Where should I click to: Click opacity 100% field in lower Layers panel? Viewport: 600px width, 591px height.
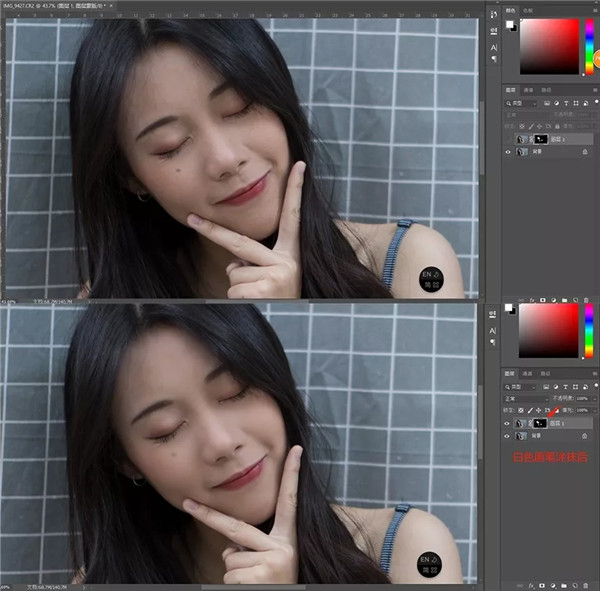(583, 399)
